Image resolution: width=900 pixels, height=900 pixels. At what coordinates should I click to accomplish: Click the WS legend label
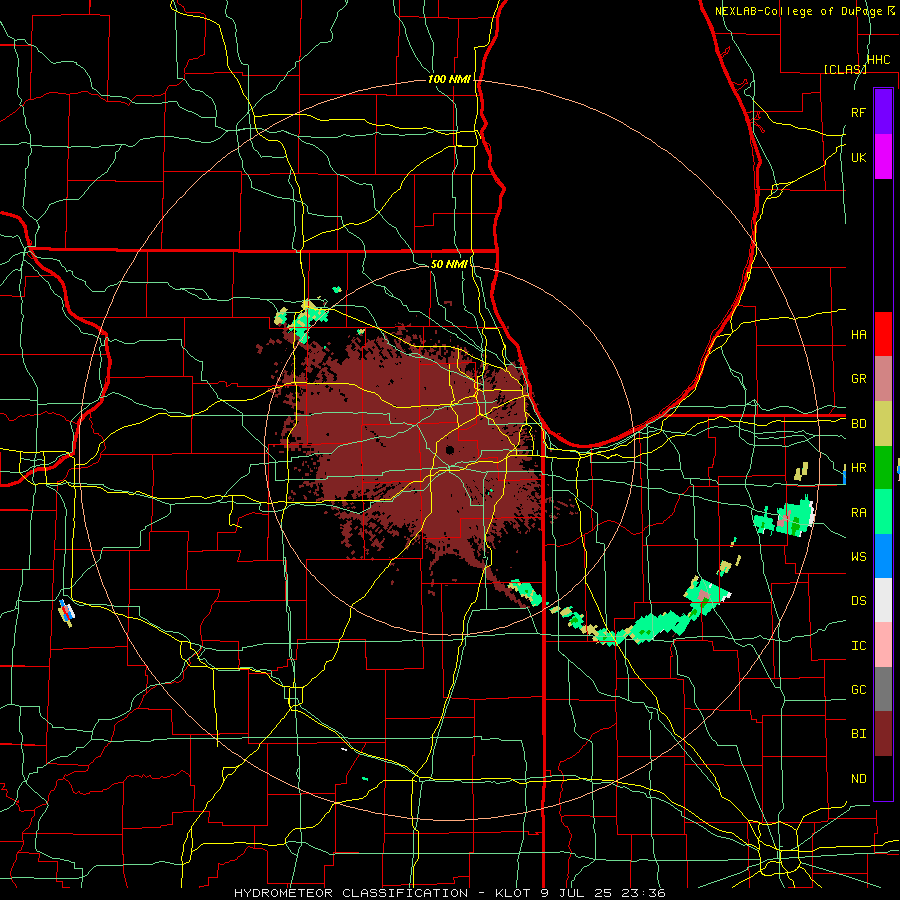[859, 556]
